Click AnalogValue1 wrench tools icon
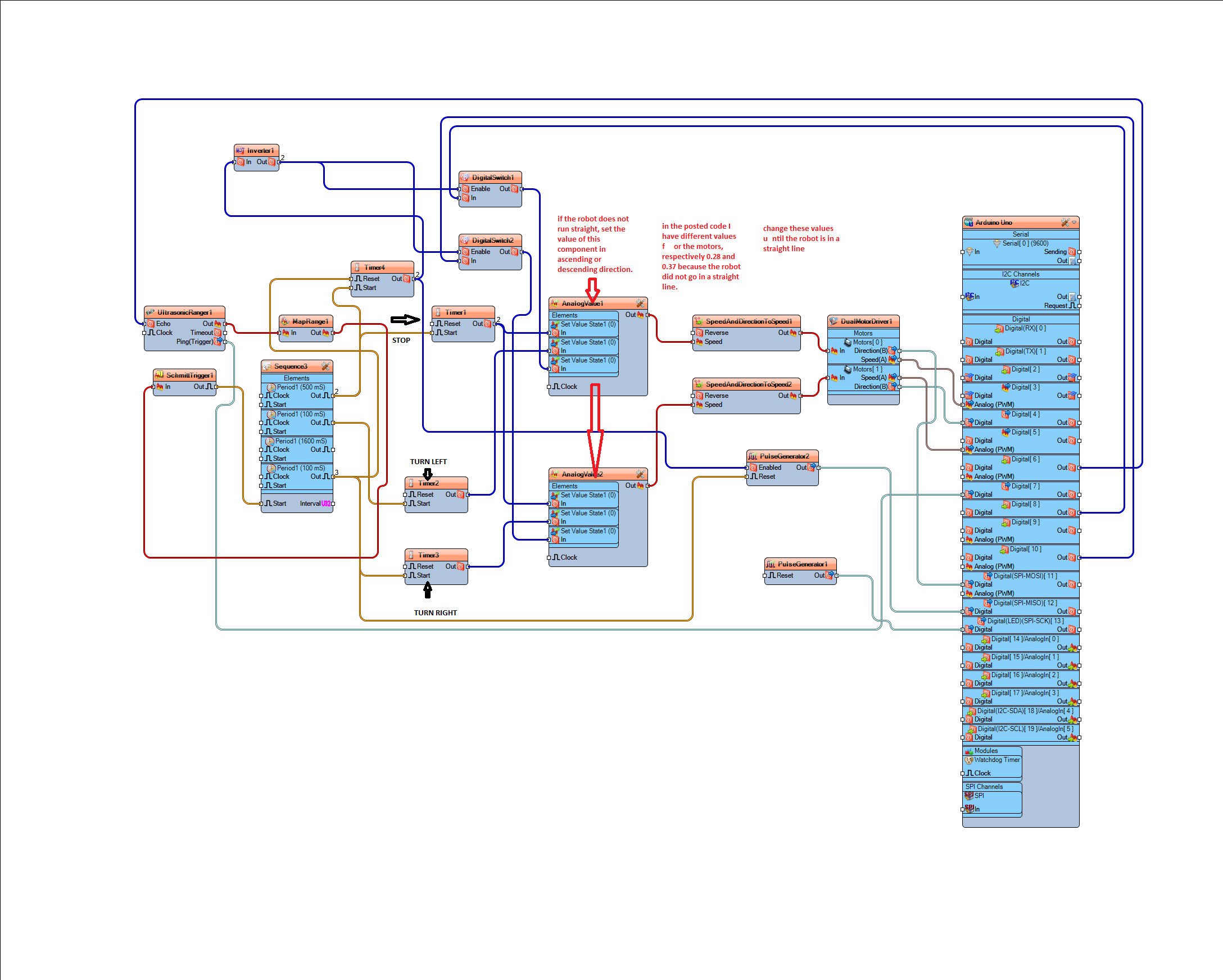1223x980 pixels. [640, 303]
